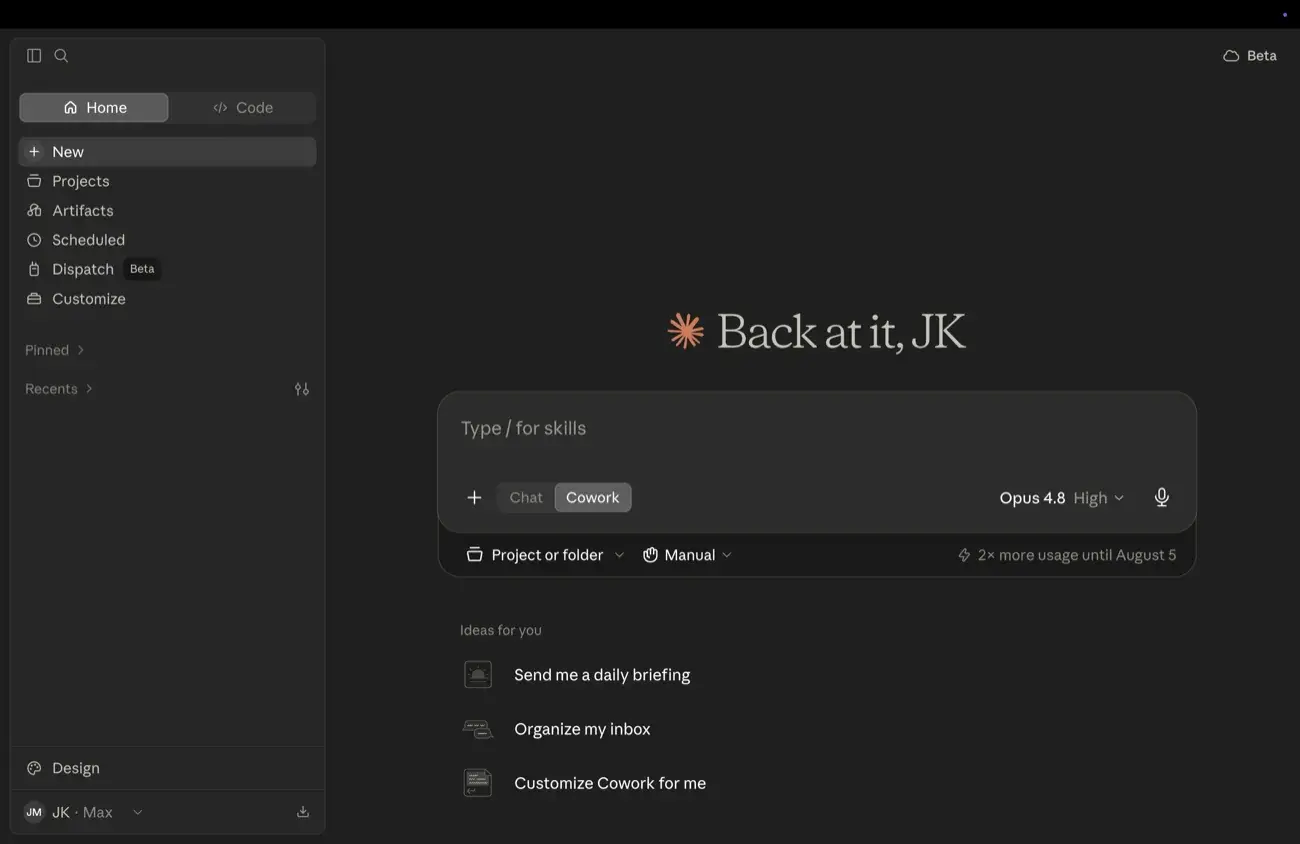This screenshot has height=844, width=1300.
Task: Choose Customize Cowork for me idea
Action: tap(610, 783)
